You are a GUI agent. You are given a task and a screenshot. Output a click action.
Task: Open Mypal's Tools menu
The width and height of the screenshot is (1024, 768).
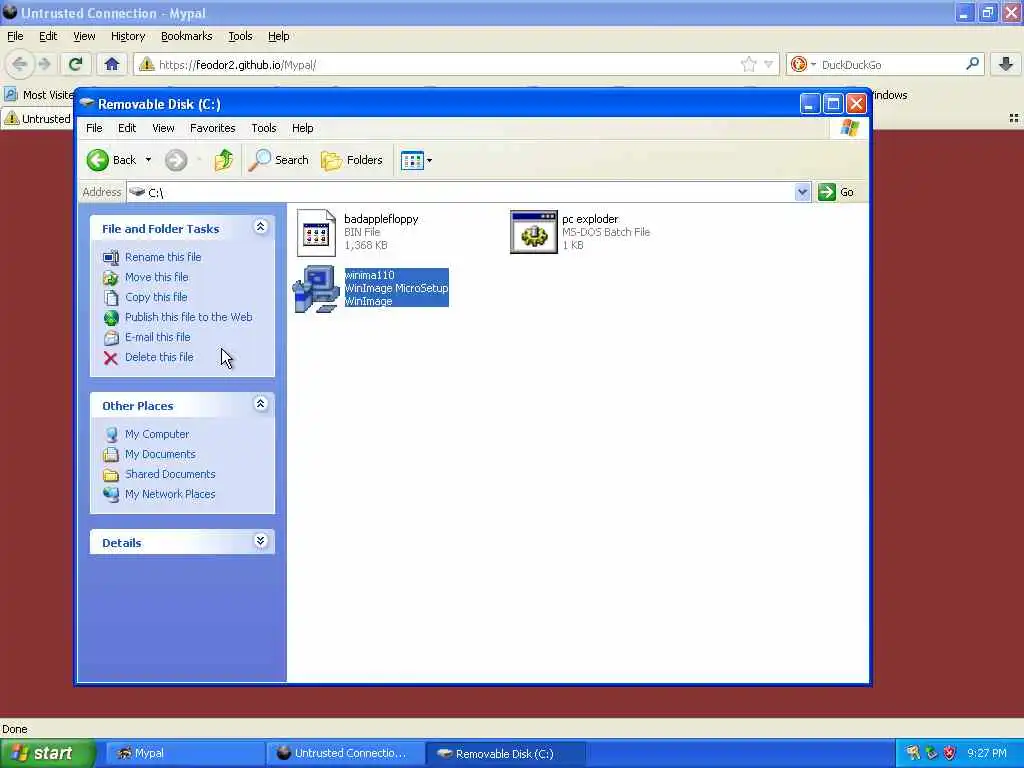click(x=240, y=37)
